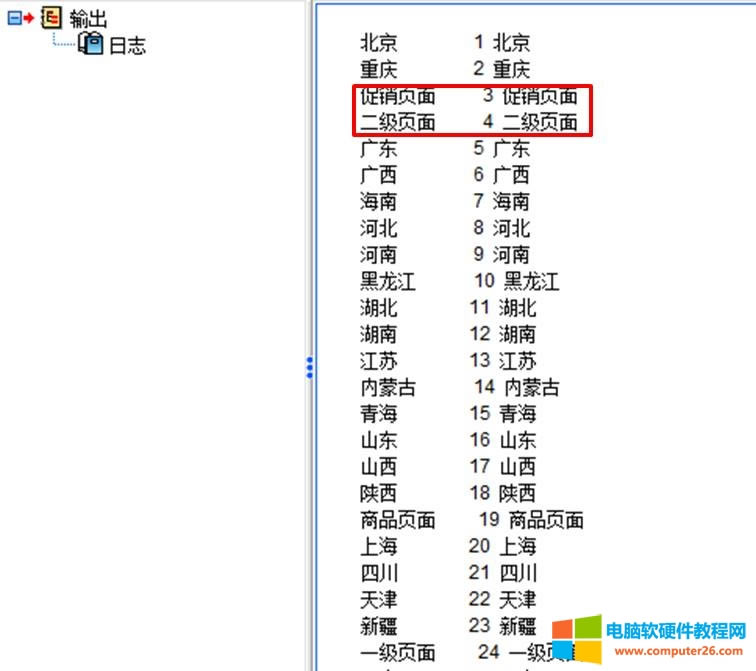This screenshot has height=671, width=756.
Task: Click the blue dotted pane splitter handle
Action: [310, 367]
